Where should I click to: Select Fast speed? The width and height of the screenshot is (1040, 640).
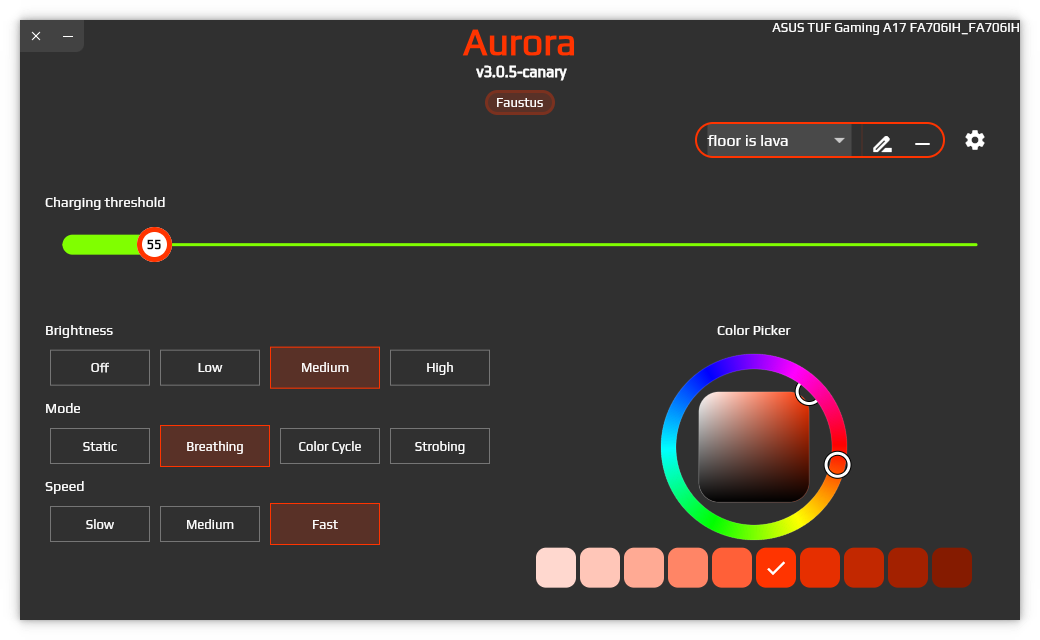325,524
